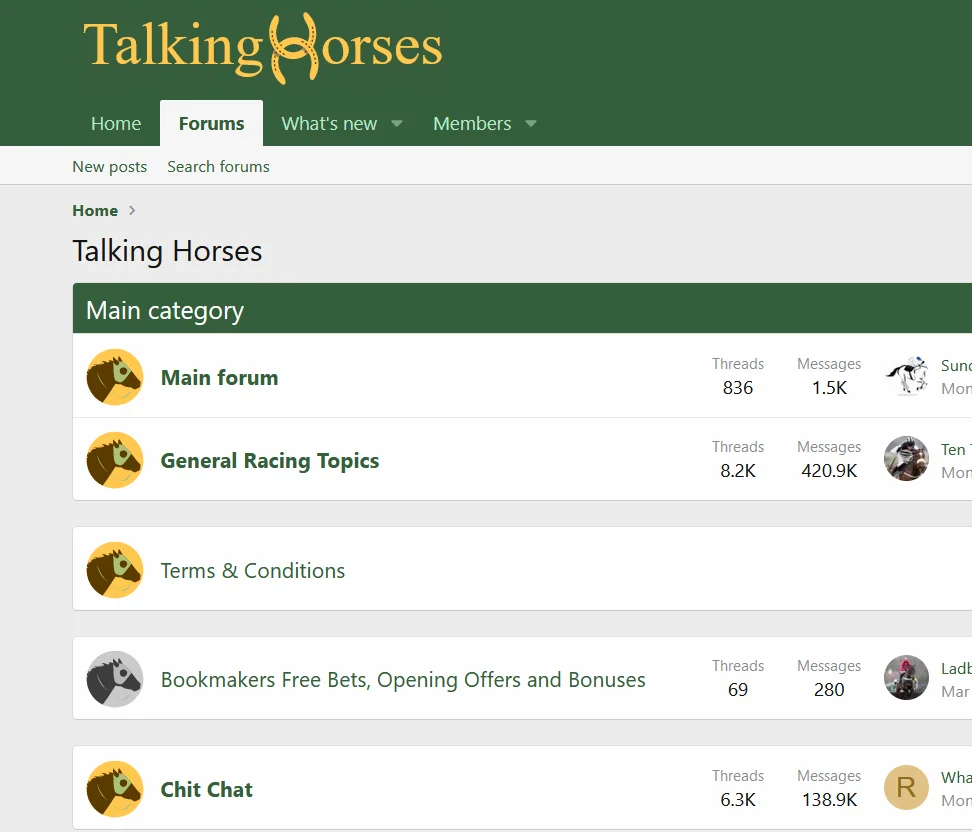Screen dimensions: 972x832
Task: Click the Talking Horses page title
Action: [167, 251]
